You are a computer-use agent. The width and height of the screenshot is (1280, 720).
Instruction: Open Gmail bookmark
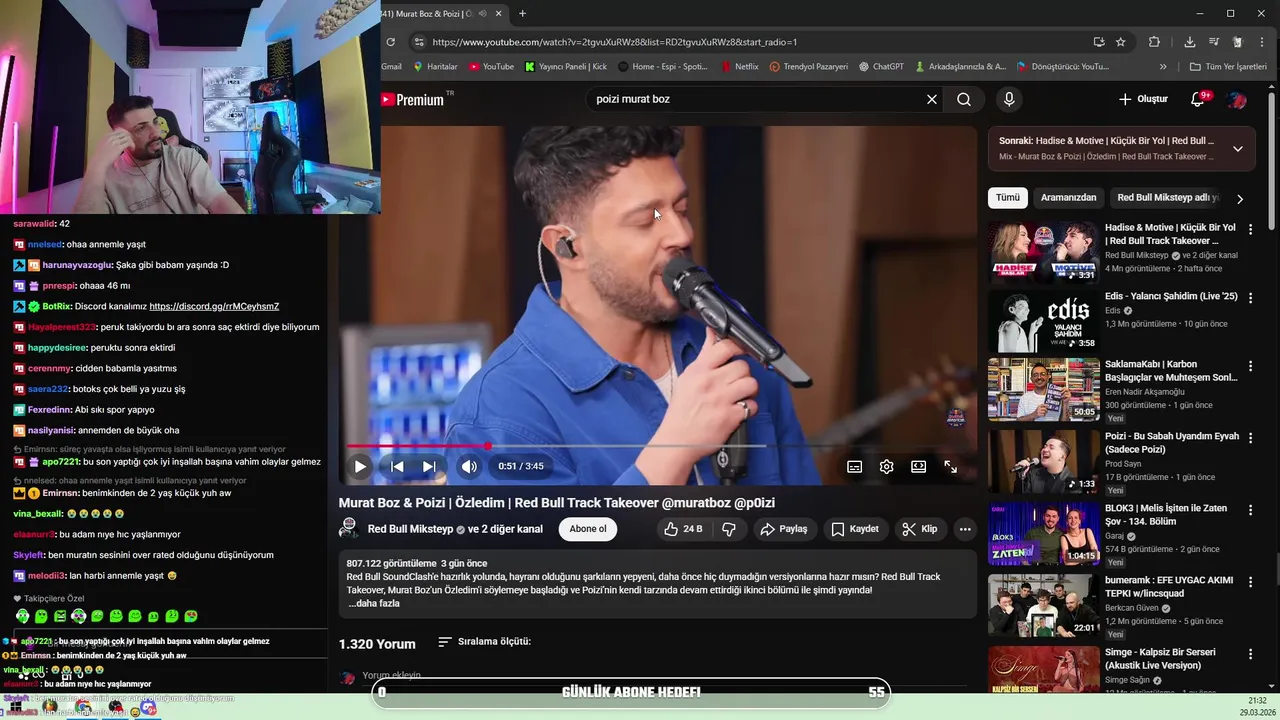[391, 67]
